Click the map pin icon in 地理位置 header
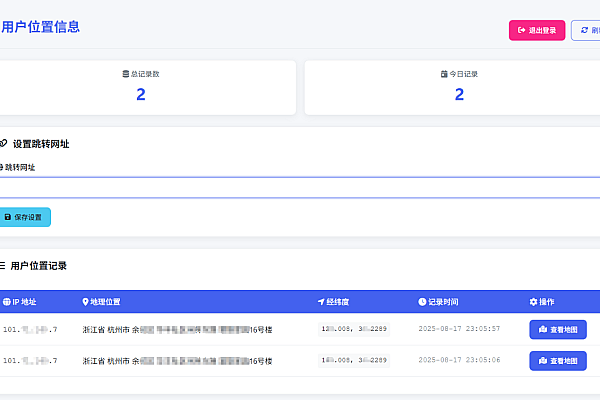 pos(85,302)
